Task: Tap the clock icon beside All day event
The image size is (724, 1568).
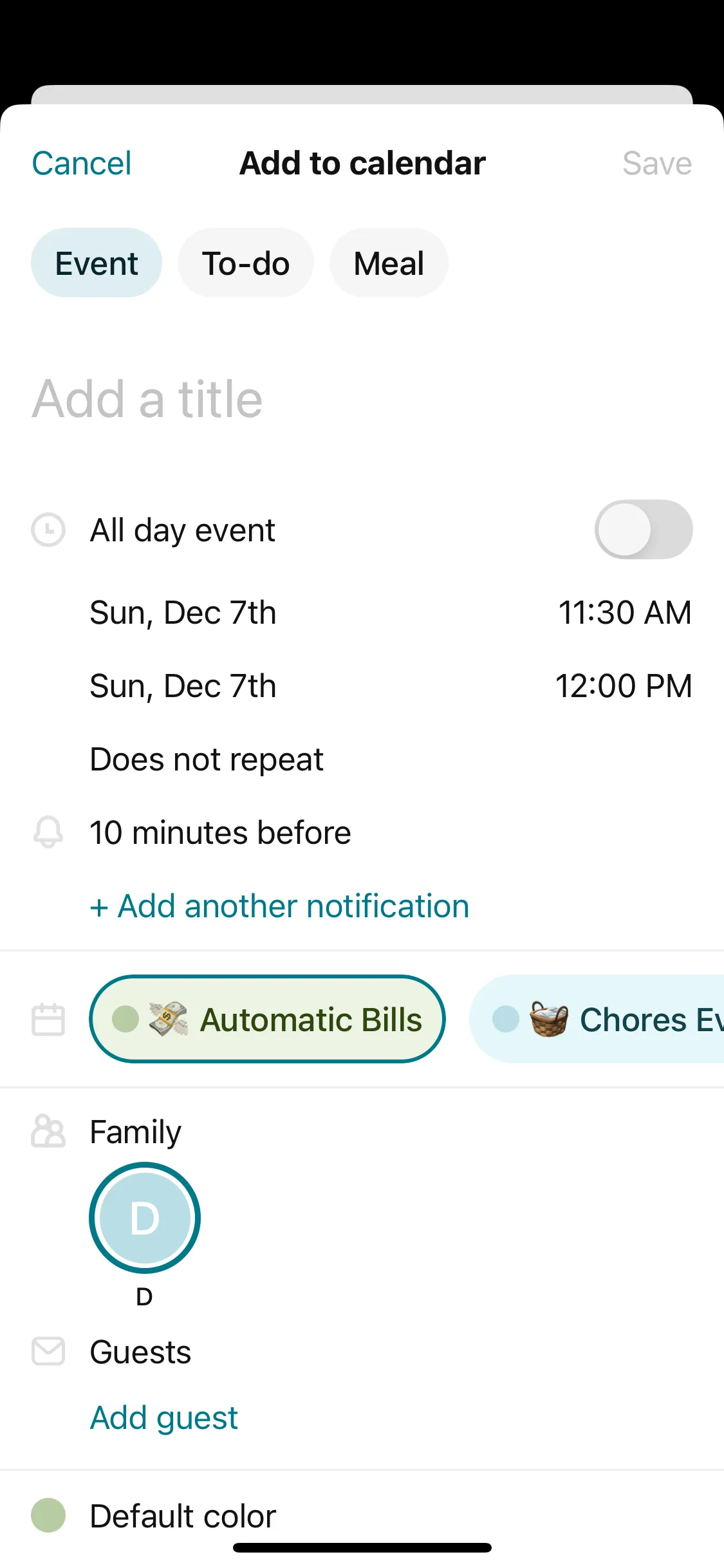Action: [x=48, y=530]
